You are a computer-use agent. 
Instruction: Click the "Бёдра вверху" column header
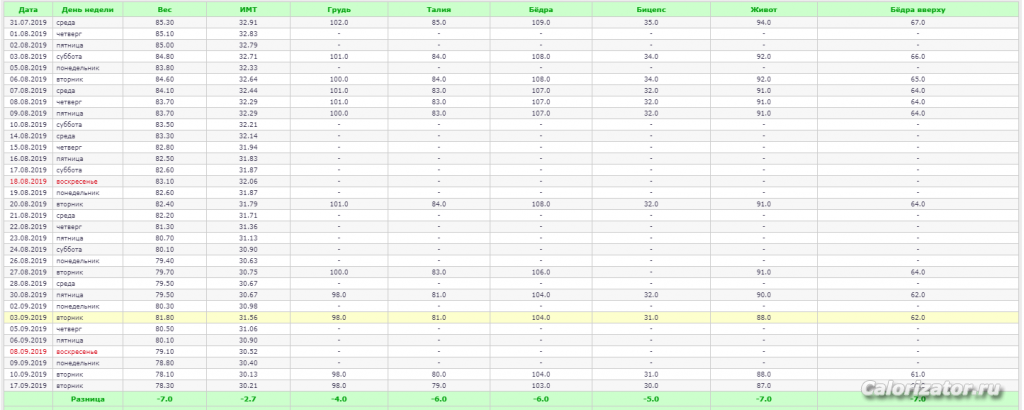click(918, 10)
